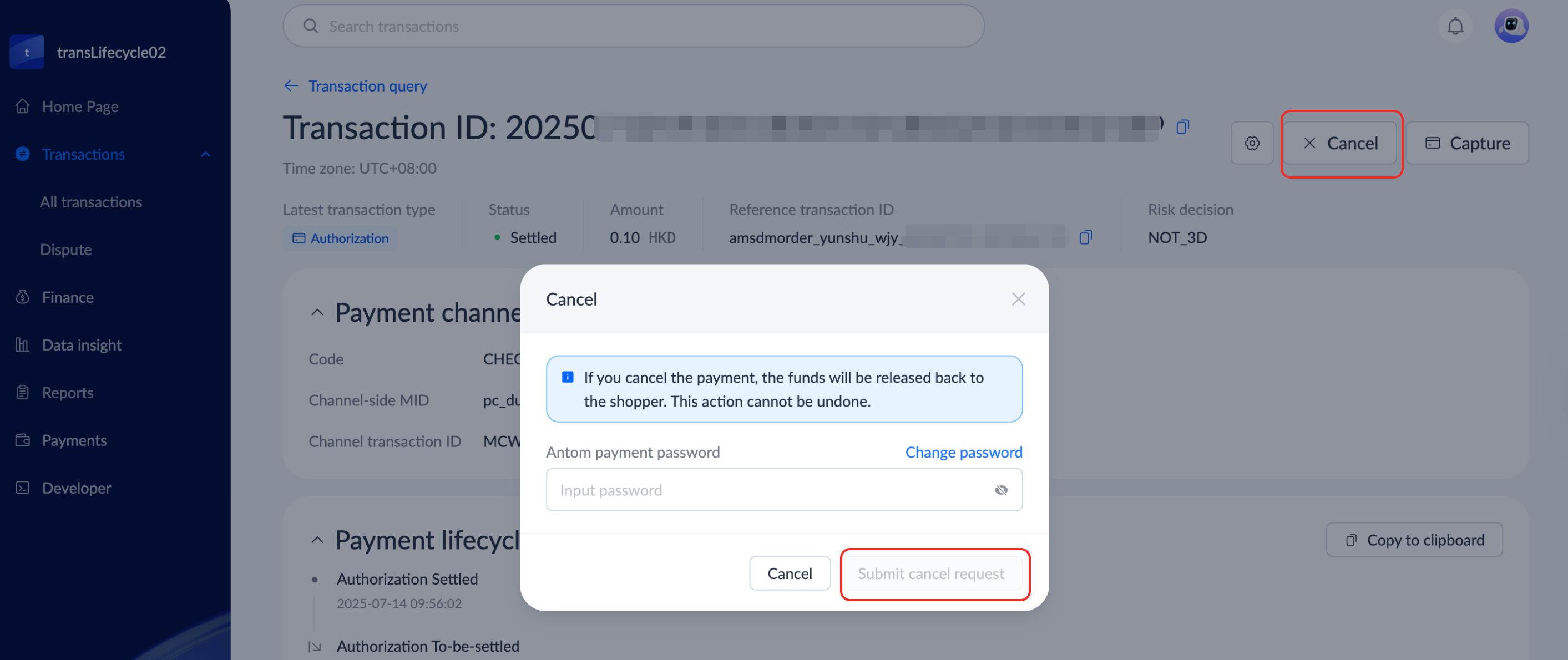Click the back arrow to Transaction query
Image resolution: width=1568 pixels, height=660 pixels.
[291, 86]
